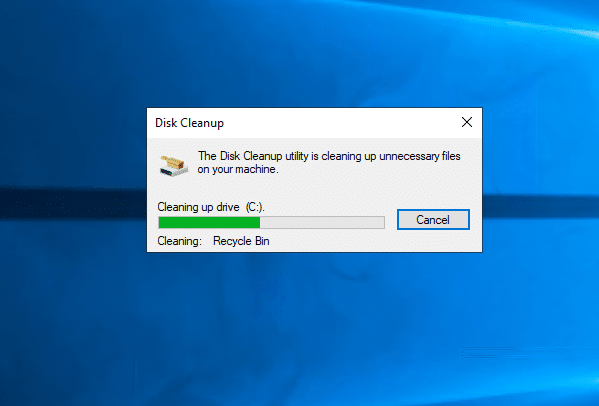Cancel the disk cleanup operation
Viewport: 599px width, 406px height.
[433, 220]
